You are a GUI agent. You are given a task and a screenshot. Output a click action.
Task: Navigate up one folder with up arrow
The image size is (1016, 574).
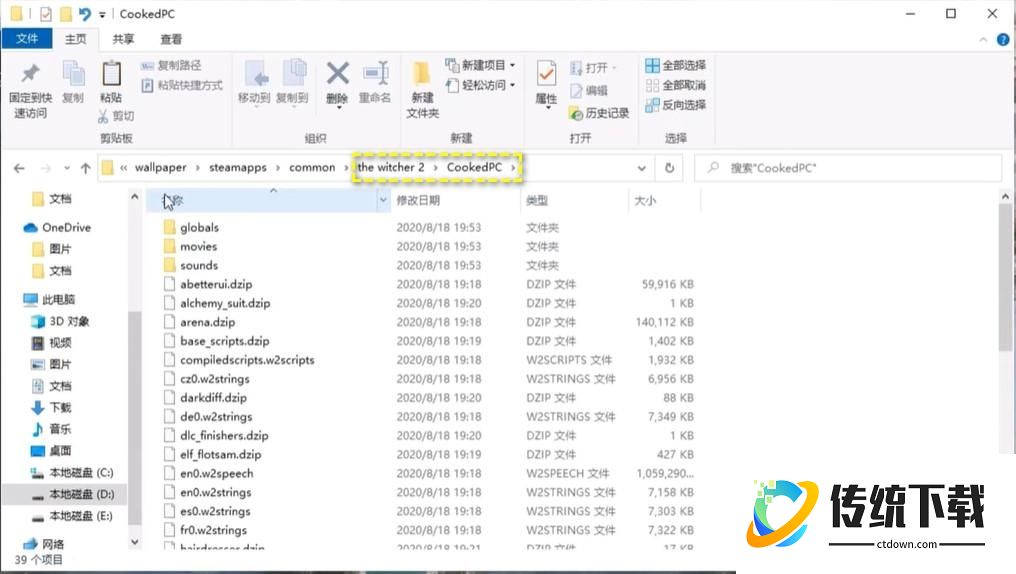[x=86, y=168]
